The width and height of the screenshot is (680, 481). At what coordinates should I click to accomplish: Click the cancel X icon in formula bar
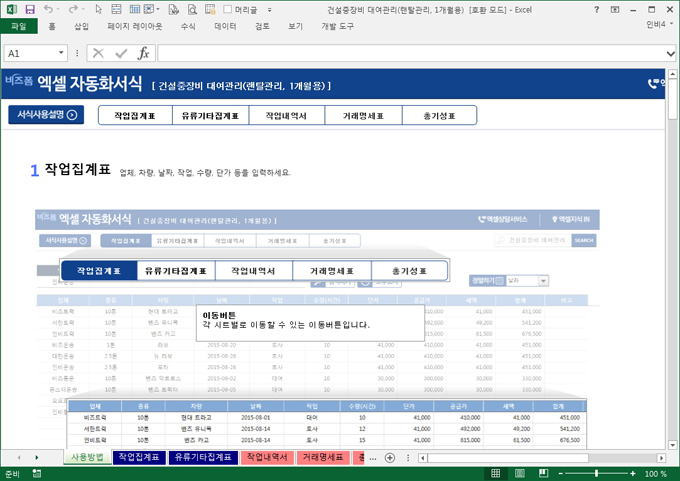[x=98, y=53]
